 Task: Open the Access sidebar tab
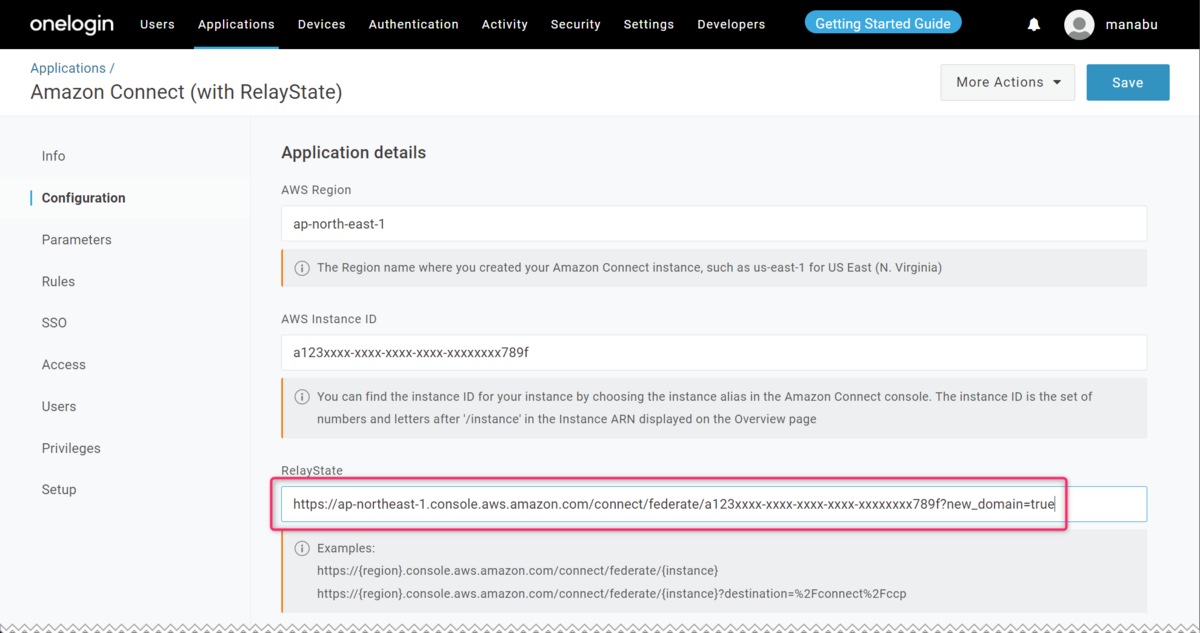point(64,365)
